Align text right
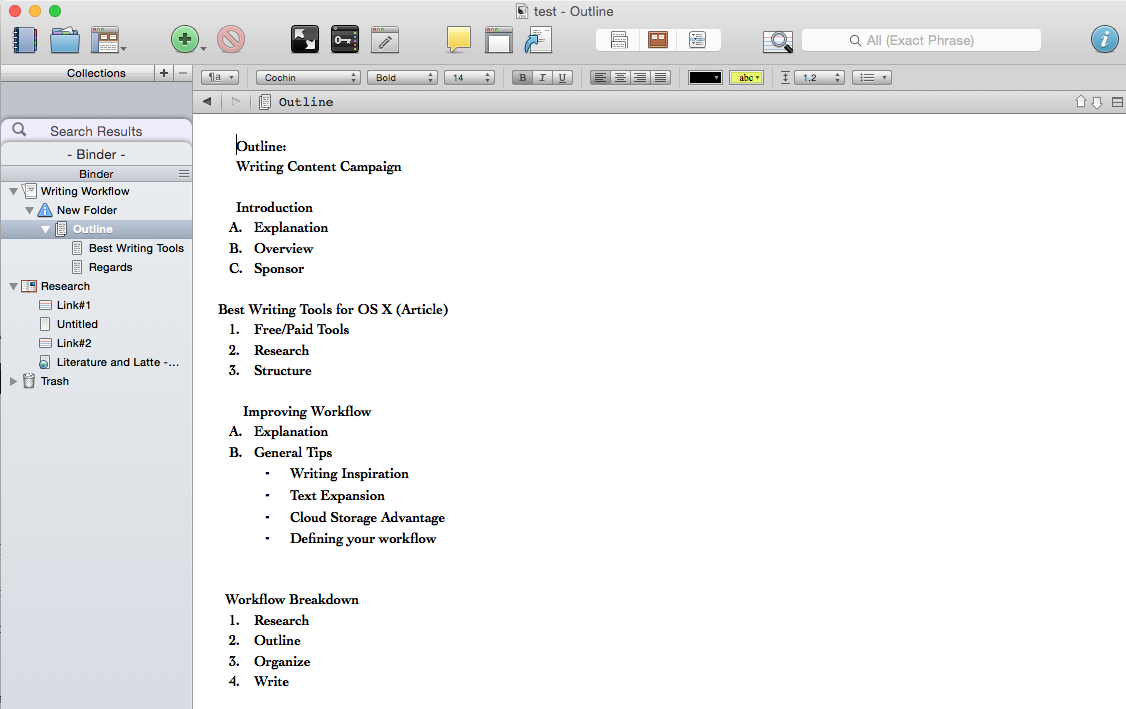 click(x=641, y=78)
